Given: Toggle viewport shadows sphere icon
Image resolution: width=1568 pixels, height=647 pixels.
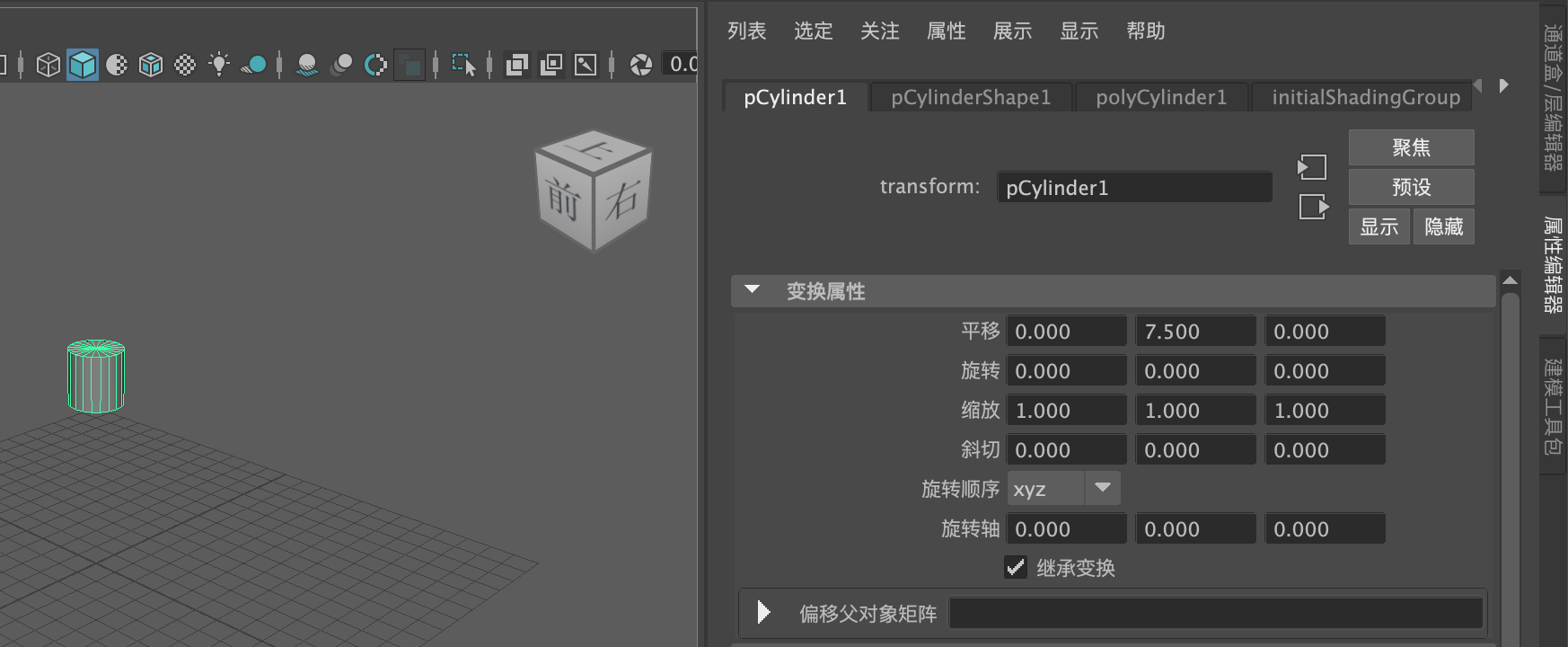Looking at the screenshot, I should pyautogui.click(x=254, y=65).
